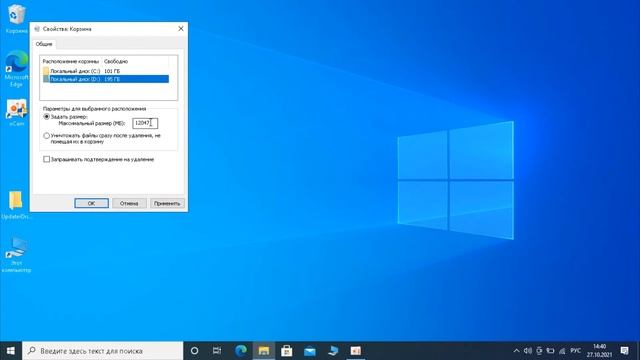Click the maximum size input field

pos(145,123)
